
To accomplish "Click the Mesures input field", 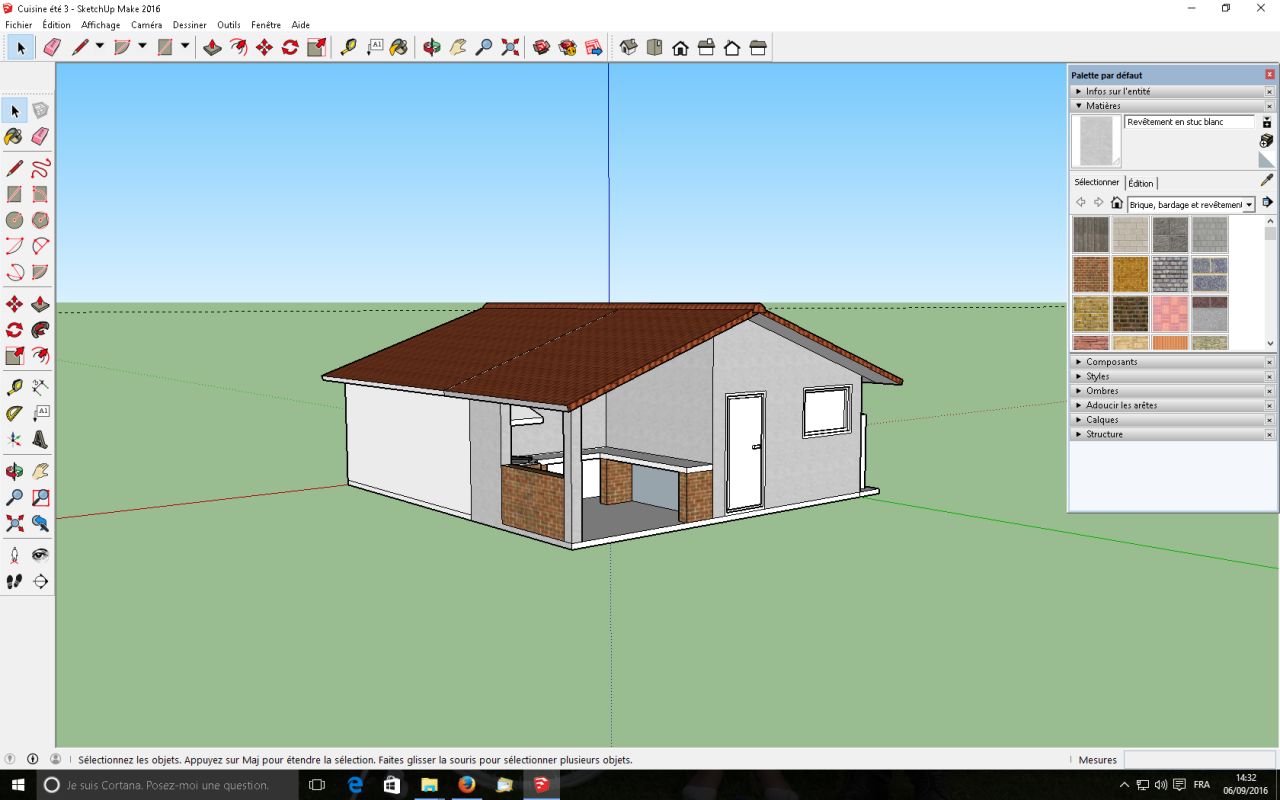I will [x=1199, y=760].
